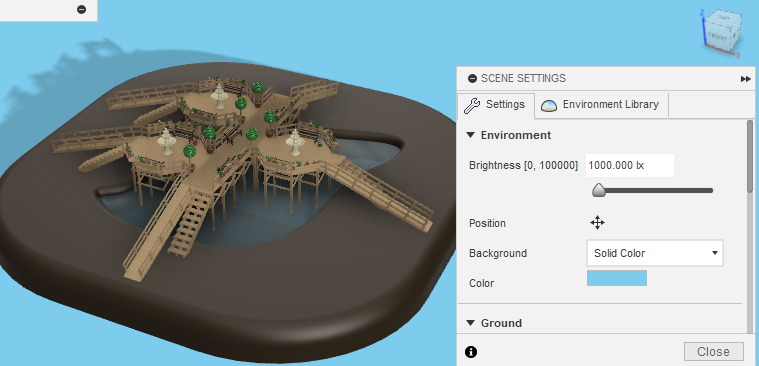Click the double-arrow expand icon in Scene Settings header
This screenshot has width=759, height=366.
pyautogui.click(x=745, y=79)
